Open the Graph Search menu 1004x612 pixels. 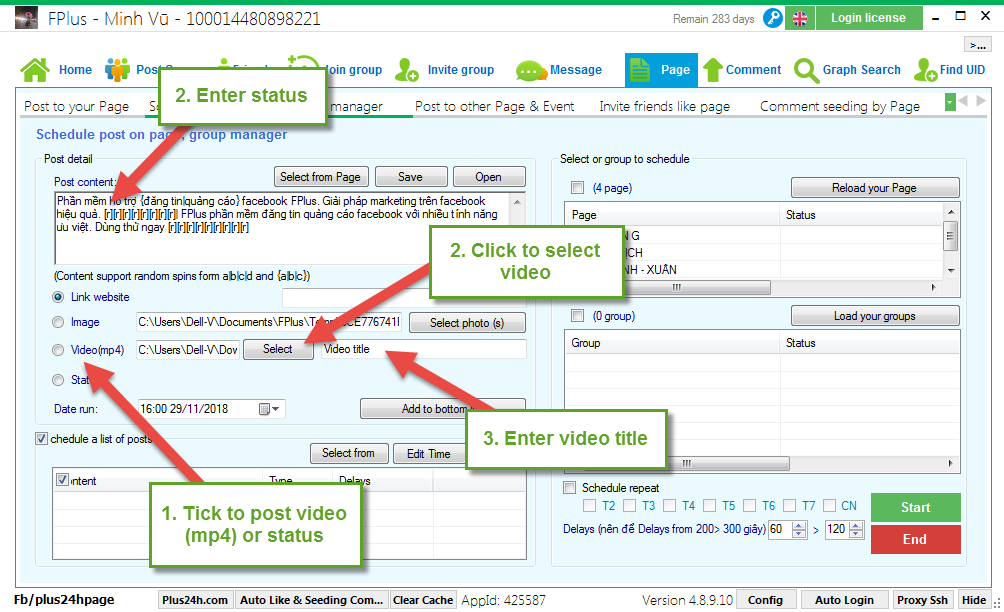[862, 70]
